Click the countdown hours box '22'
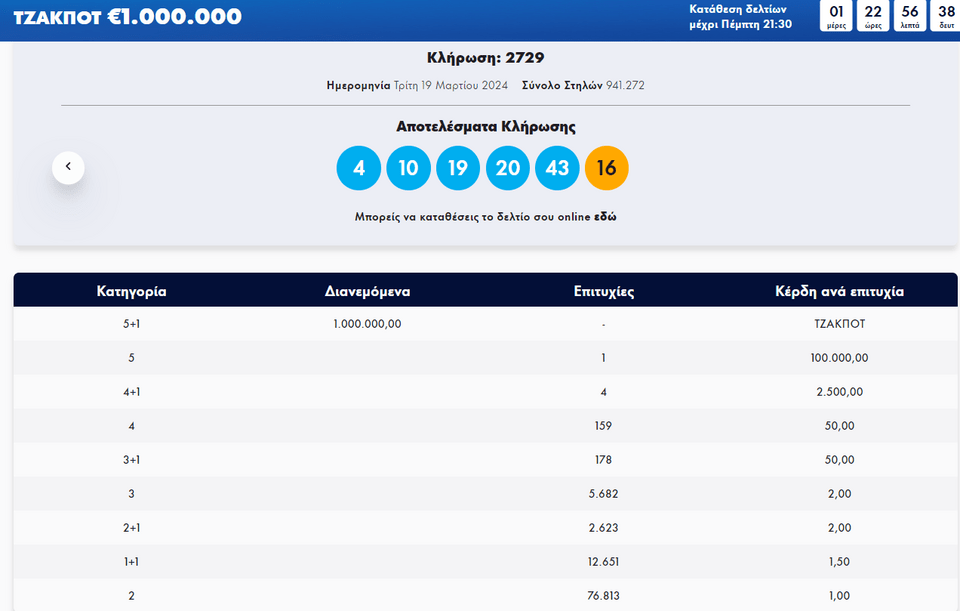This screenshot has width=960, height=611. (873, 16)
